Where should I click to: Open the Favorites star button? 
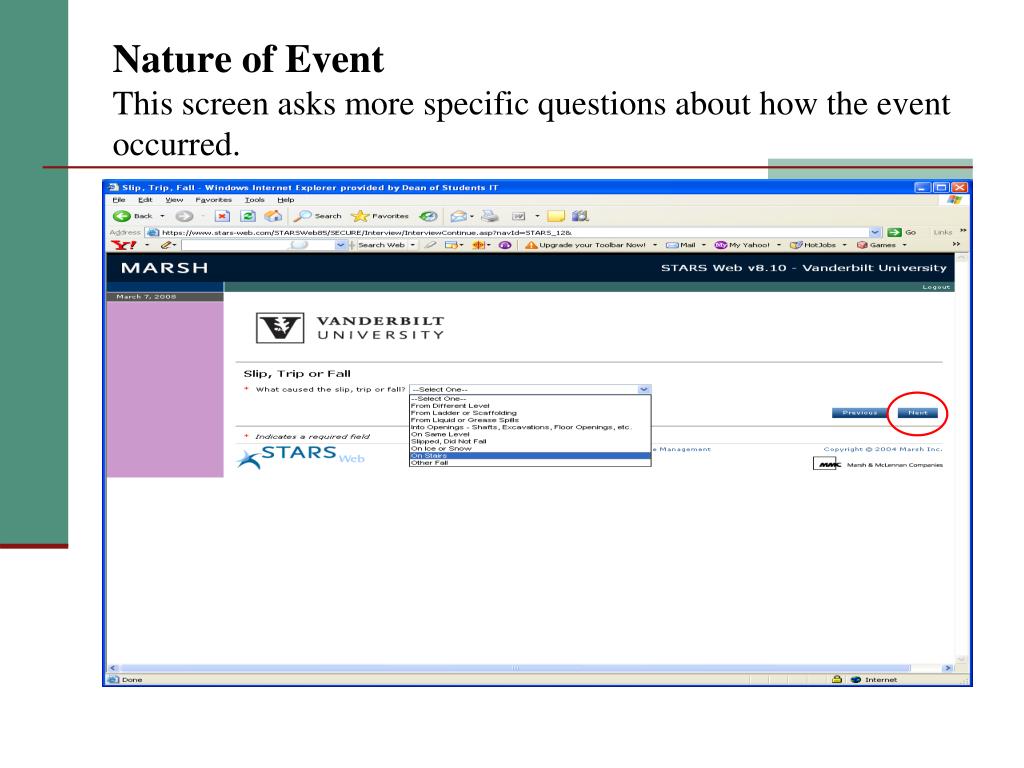tap(380, 216)
